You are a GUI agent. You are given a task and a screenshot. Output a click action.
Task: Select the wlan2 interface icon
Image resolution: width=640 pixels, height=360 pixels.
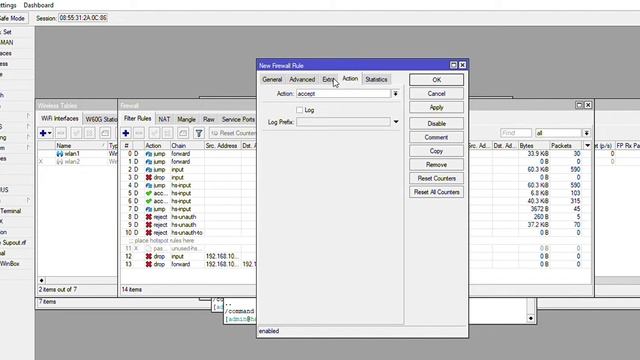(x=60, y=162)
